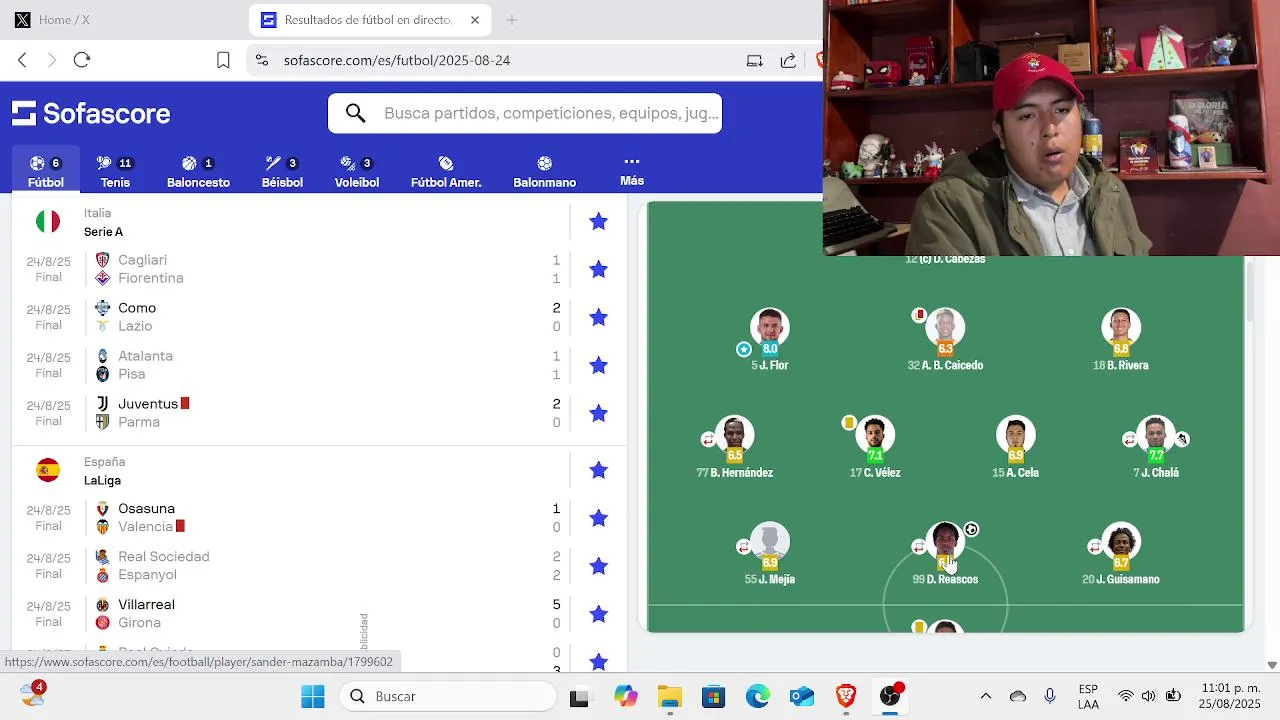The image size is (1280, 720).
Task: Toggle favorite star for Real Sociedad vs Espanyol
Action: click(x=598, y=566)
